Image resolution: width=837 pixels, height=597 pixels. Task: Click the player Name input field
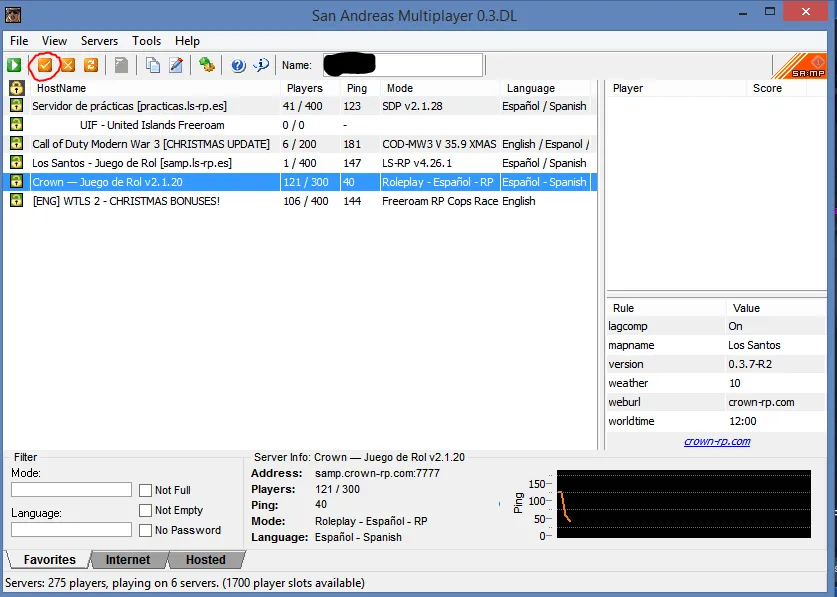click(403, 65)
